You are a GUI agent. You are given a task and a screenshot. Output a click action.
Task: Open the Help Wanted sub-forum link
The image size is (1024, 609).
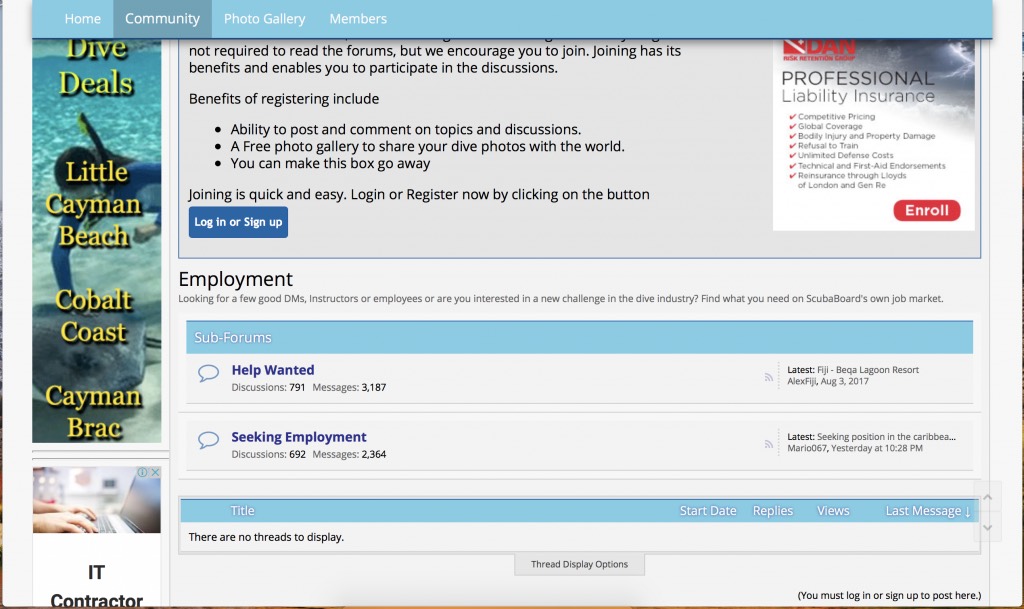272,370
